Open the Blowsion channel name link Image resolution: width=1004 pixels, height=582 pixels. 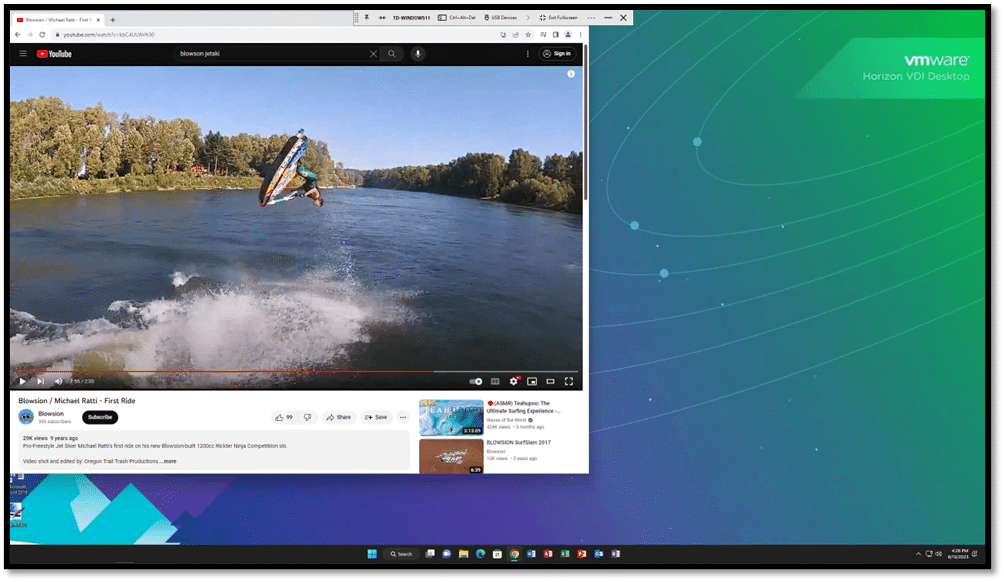tap(51, 414)
